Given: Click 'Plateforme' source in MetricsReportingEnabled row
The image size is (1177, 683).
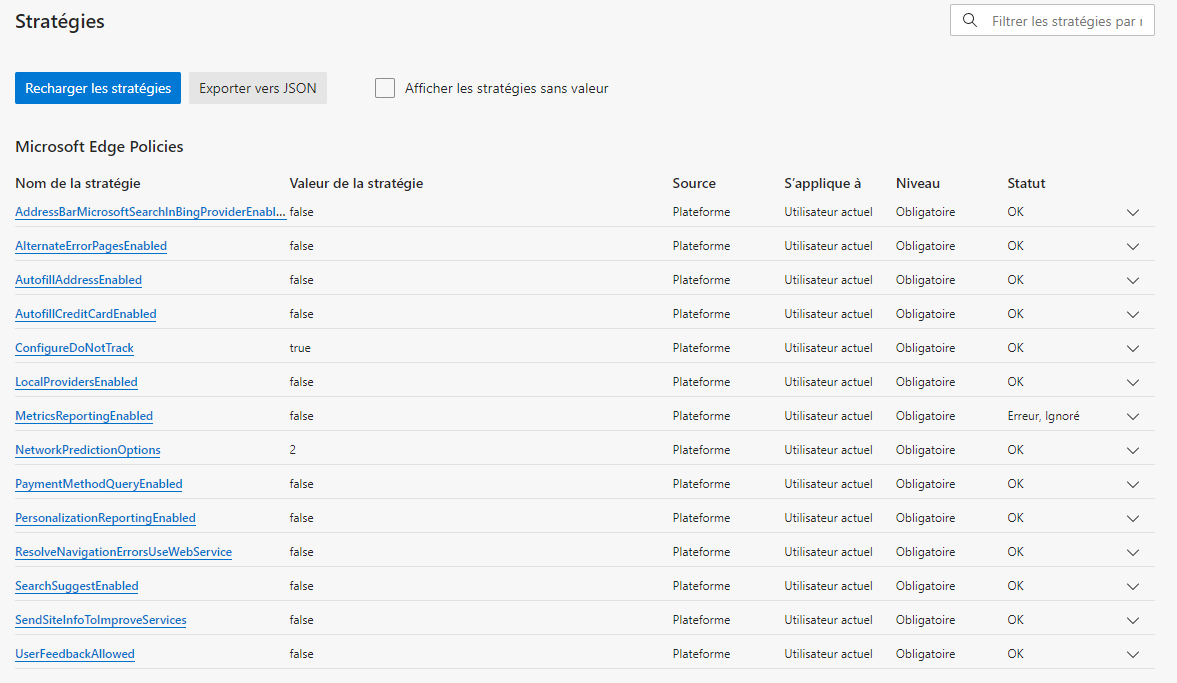Looking at the screenshot, I should click(701, 416).
